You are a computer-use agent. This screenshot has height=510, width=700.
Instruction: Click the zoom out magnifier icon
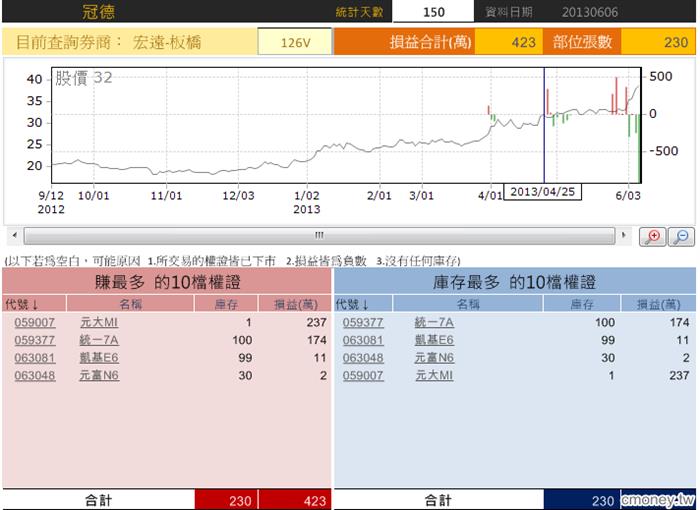coord(681,237)
